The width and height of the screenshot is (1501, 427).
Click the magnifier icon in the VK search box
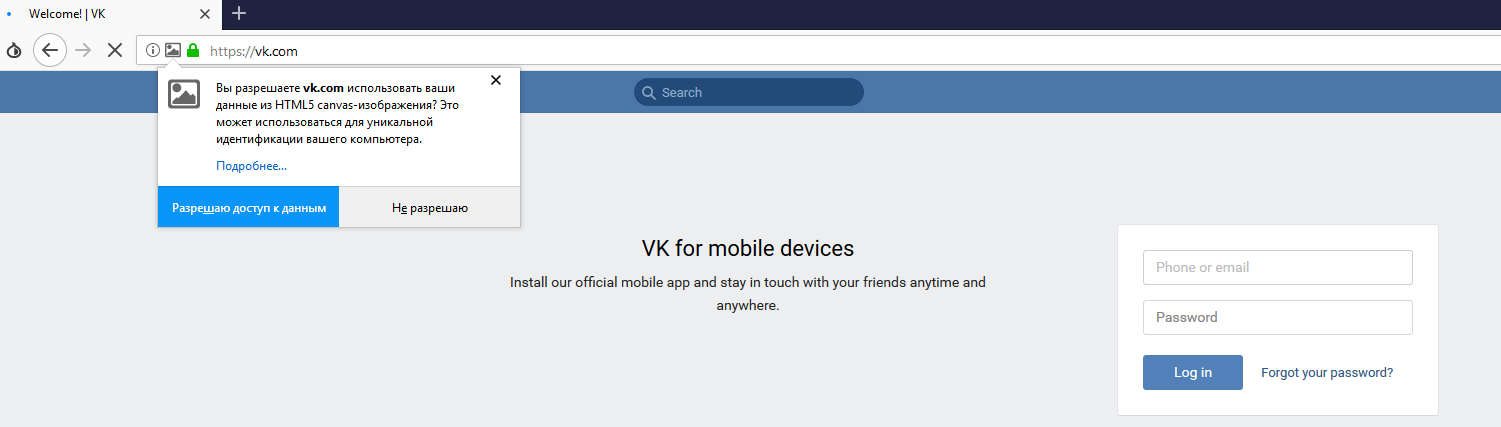tap(649, 93)
